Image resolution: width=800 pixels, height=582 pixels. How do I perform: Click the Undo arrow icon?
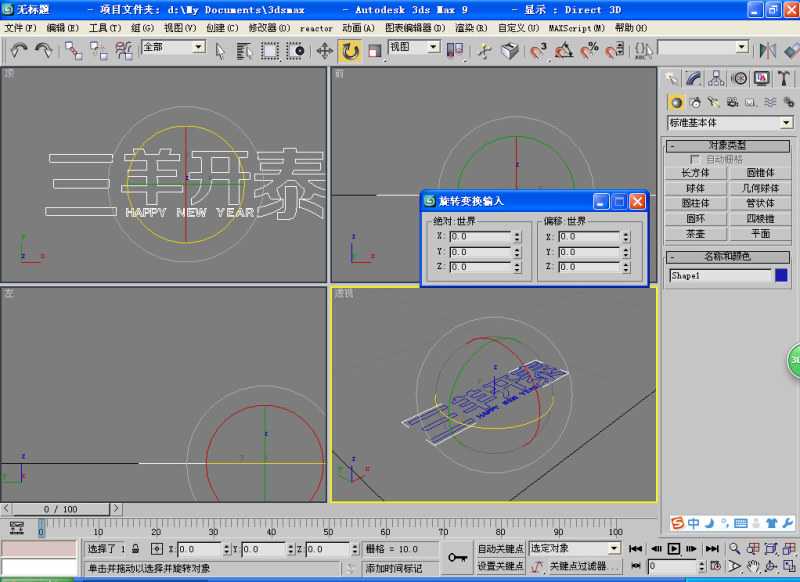(19, 50)
